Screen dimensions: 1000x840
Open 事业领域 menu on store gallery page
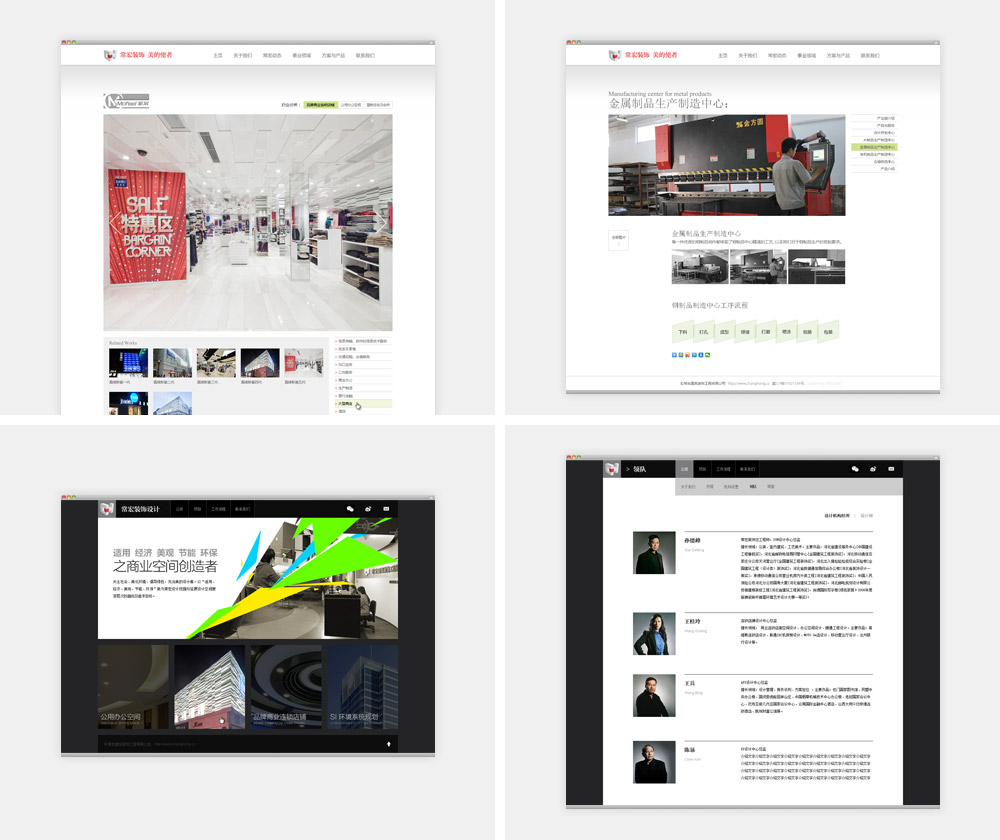pos(301,56)
